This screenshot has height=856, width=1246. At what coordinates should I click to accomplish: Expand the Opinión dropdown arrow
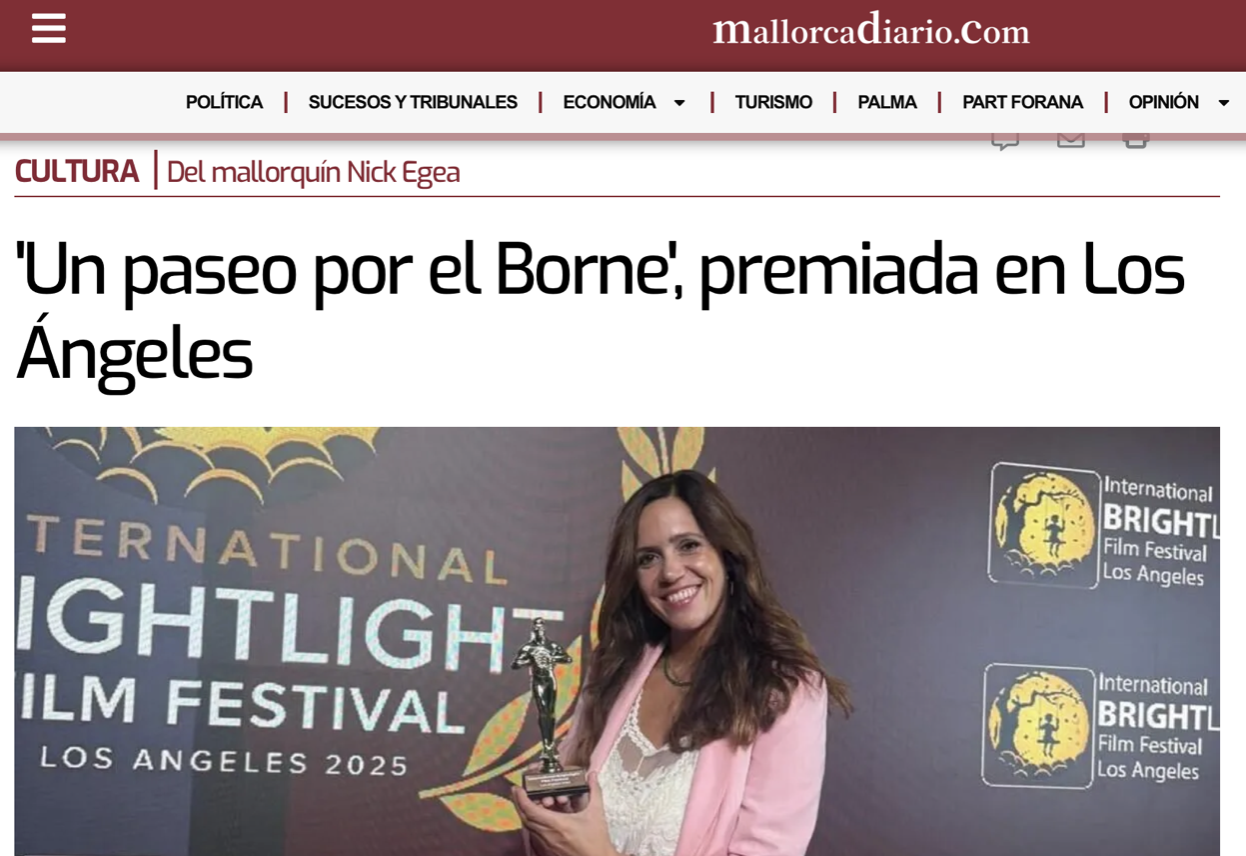(x=1223, y=103)
